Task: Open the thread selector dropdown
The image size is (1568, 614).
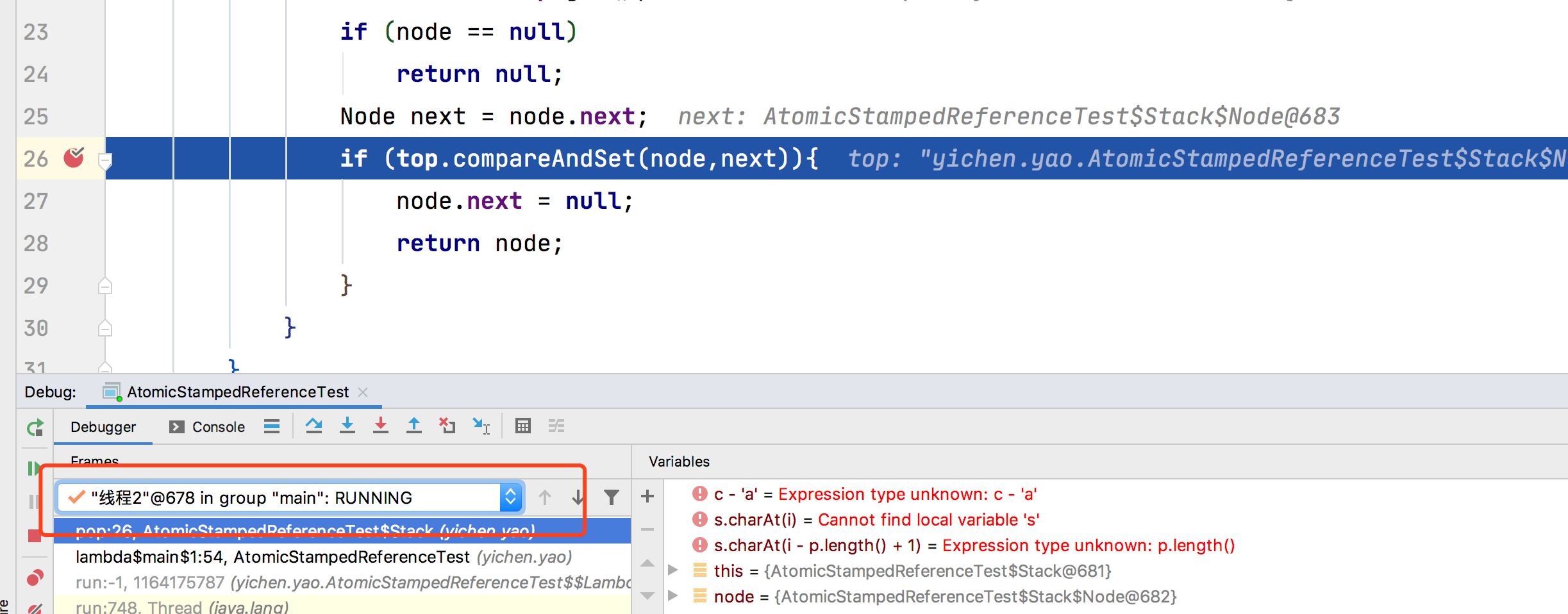Action: click(510, 497)
